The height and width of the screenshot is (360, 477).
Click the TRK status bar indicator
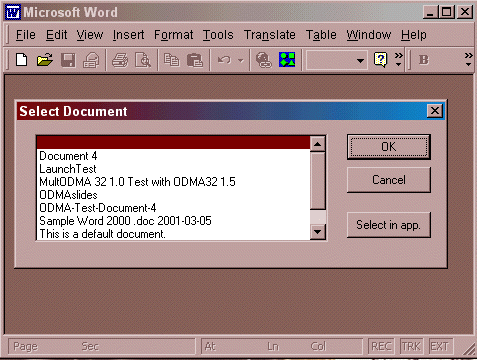pyautogui.click(x=411, y=346)
